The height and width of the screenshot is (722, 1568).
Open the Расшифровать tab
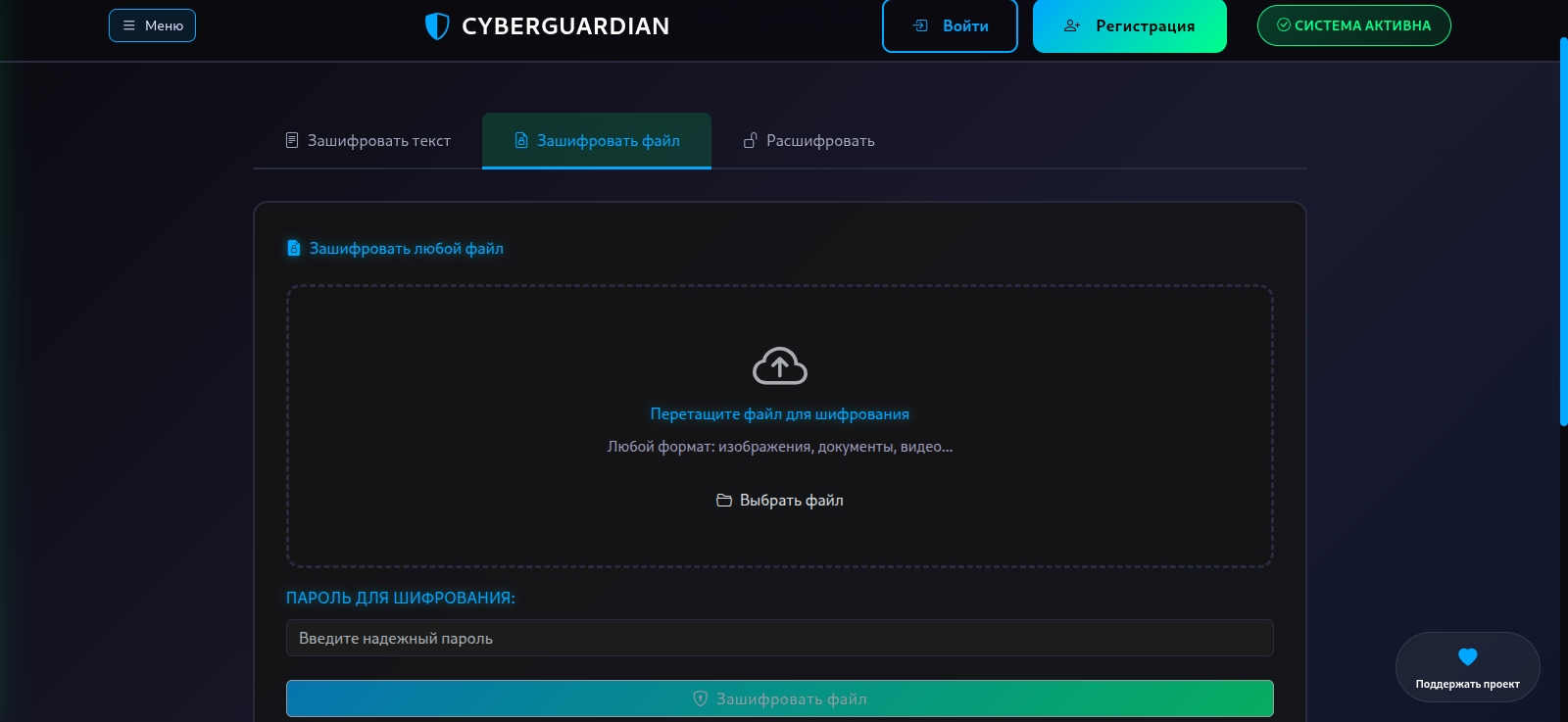[808, 141]
